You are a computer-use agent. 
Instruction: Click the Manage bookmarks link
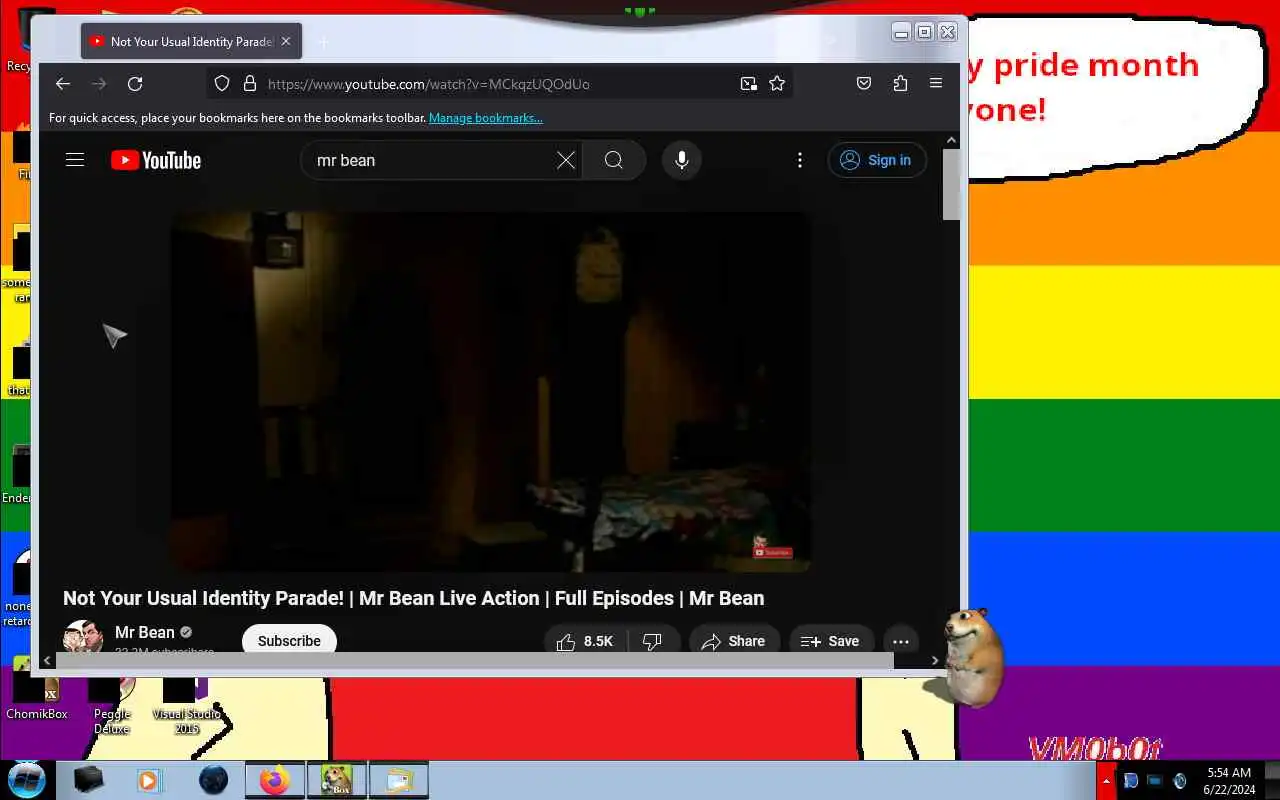[x=486, y=118]
